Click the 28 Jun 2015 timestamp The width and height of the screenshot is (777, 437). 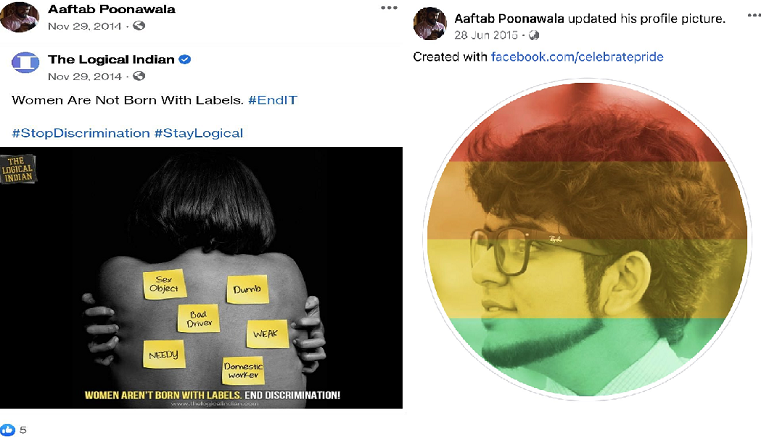pyautogui.click(x=486, y=35)
